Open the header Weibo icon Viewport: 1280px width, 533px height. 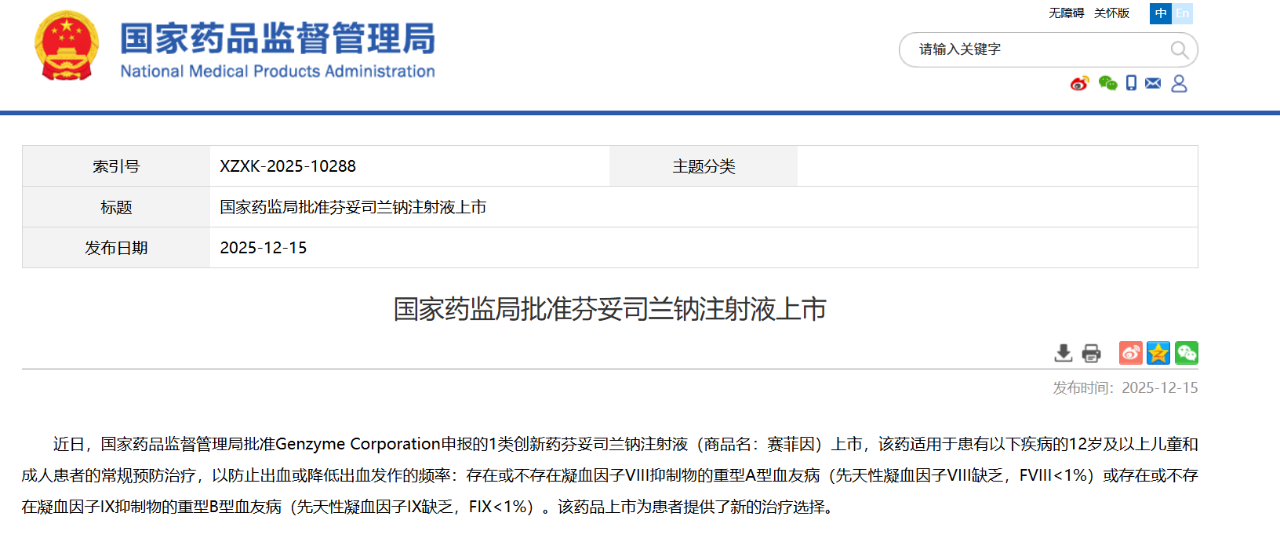[x=1079, y=83]
